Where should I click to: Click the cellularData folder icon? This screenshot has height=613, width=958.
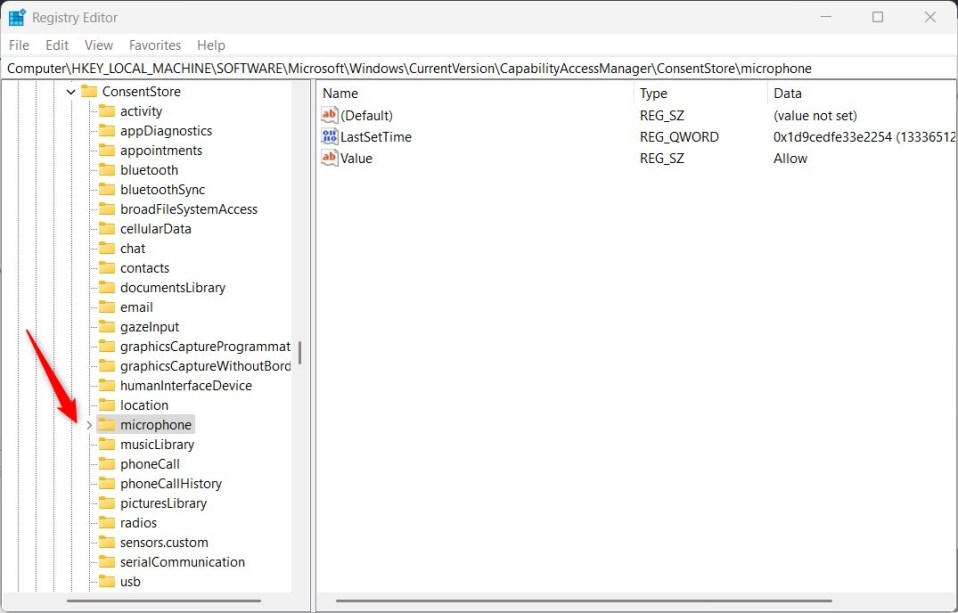click(x=107, y=228)
